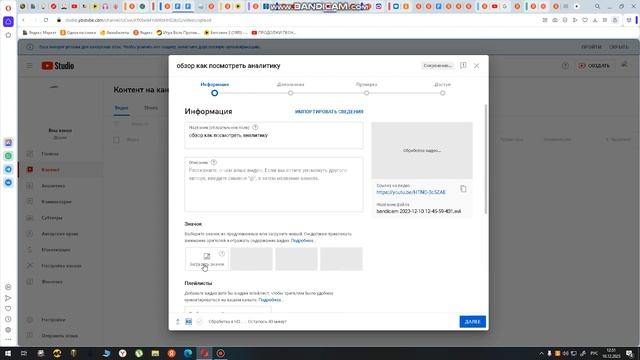Click the file explorer icon in the taskbar
The image size is (640, 360).
click(x=155, y=353)
